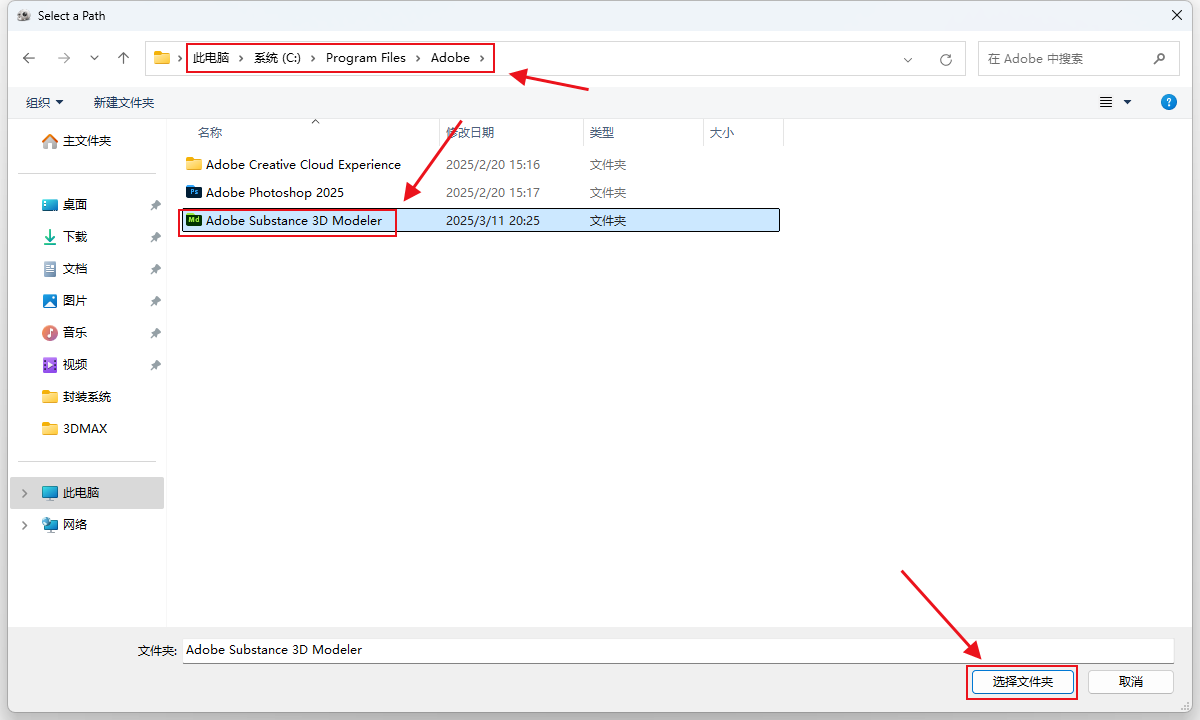Click the address bar folder icon
Viewport: 1200px width, 720px height.
pyautogui.click(x=161, y=58)
